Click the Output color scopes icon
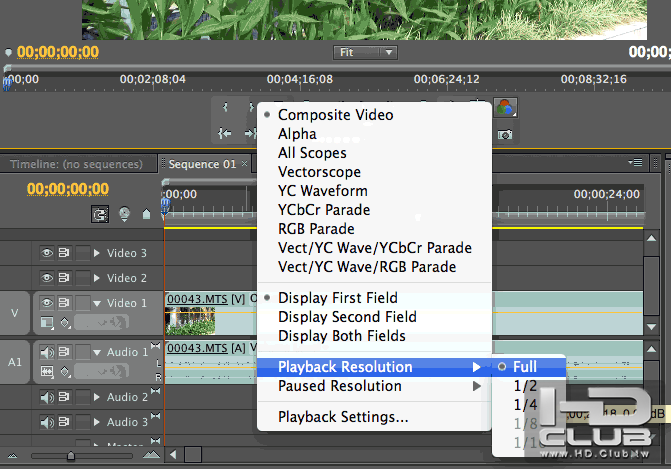This screenshot has width=671, height=469. point(506,107)
